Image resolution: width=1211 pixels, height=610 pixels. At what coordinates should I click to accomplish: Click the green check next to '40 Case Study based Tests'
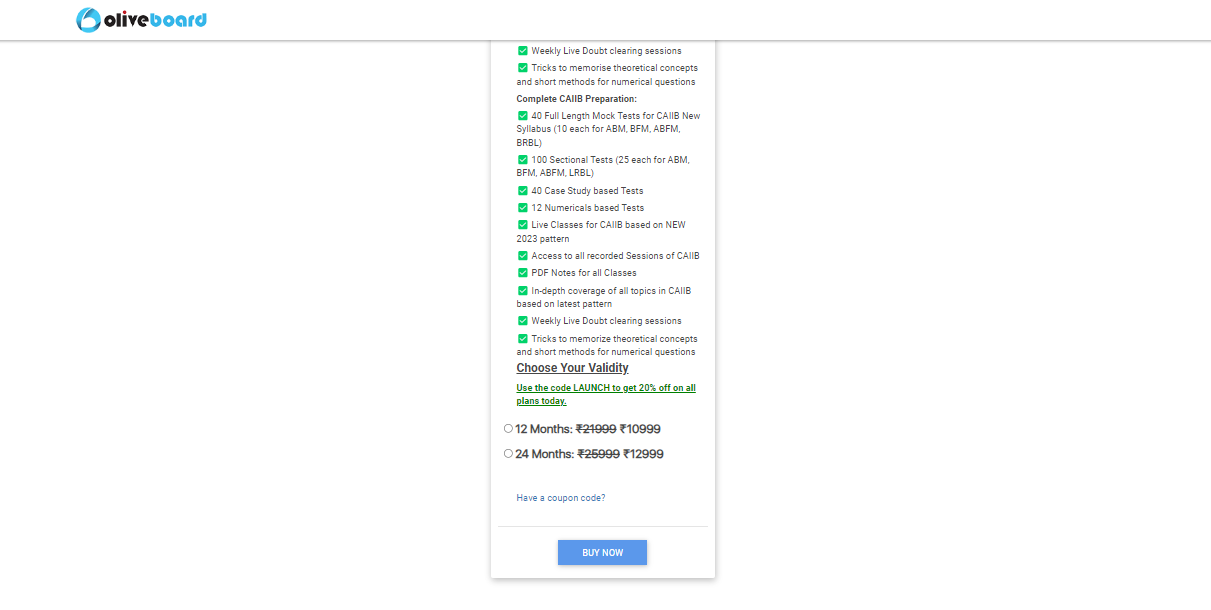[x=523, y=191]
